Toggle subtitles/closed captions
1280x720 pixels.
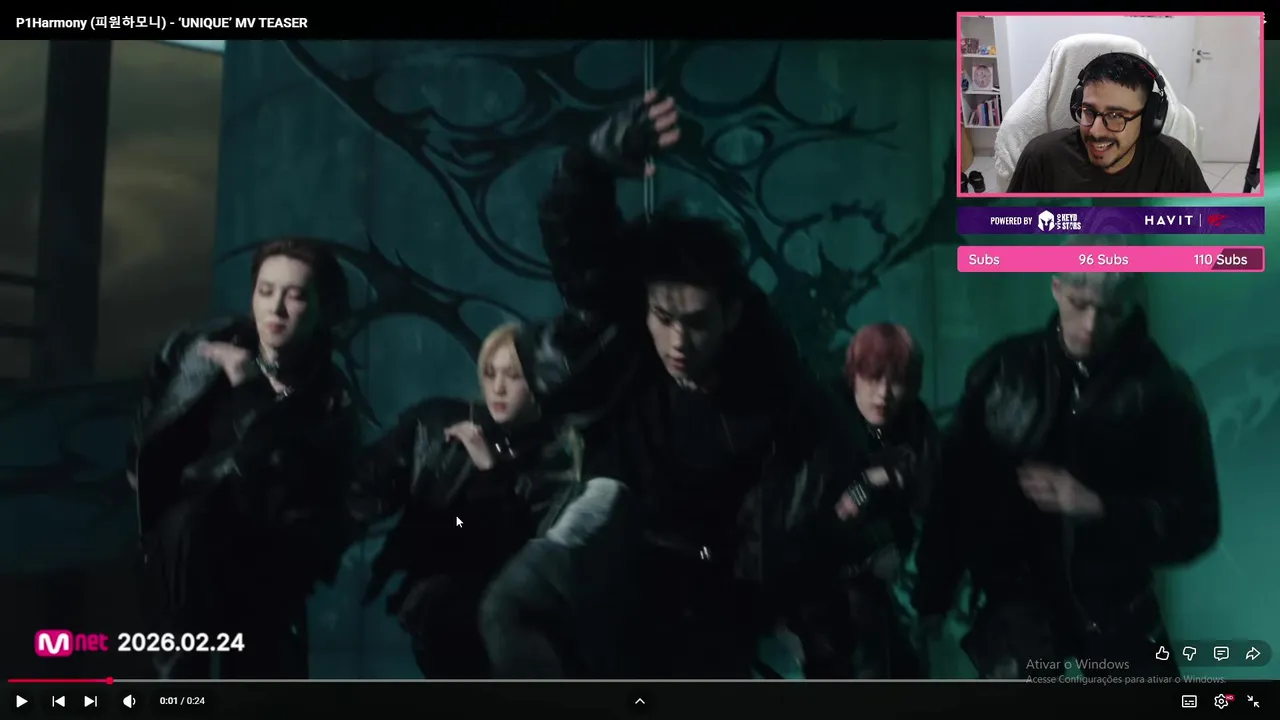point(1189,701)
